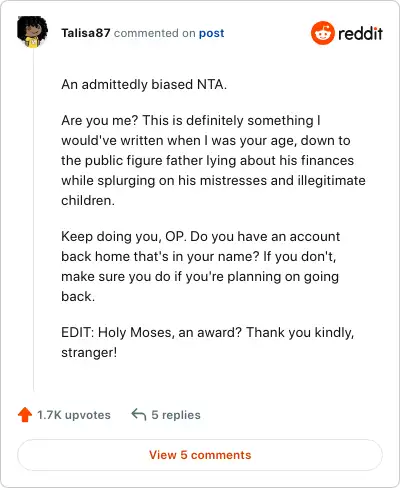Click the "EDIT: Holy Moses" line
This screenshot has height=488, width=400.
(x=207, y=332)
